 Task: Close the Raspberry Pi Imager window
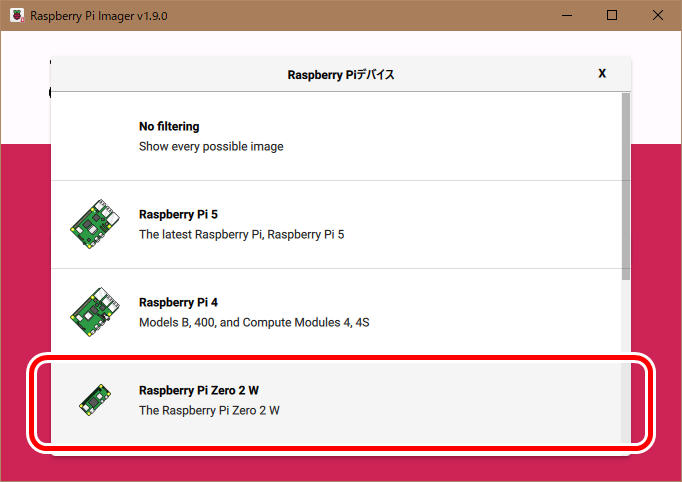(658, 16)
